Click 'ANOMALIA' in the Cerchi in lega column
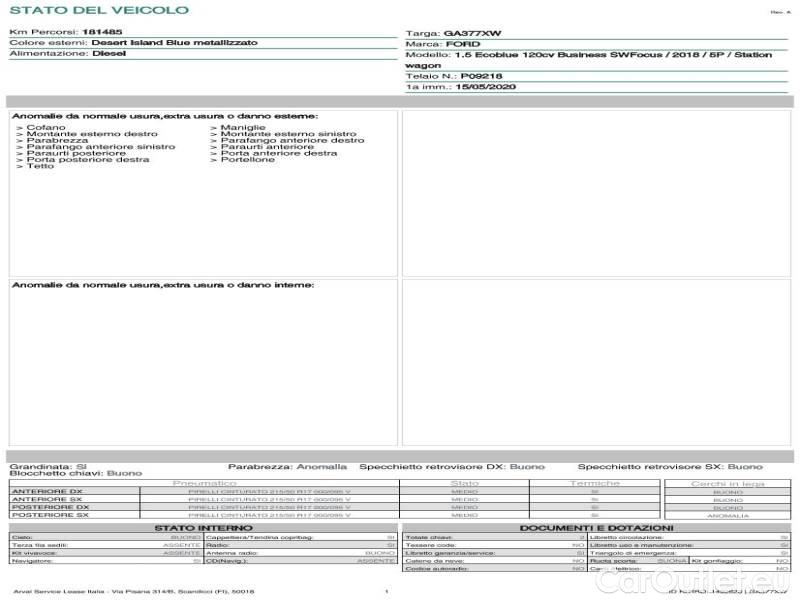Viewport: 800px width, 600px height. (x=728, y=516)
